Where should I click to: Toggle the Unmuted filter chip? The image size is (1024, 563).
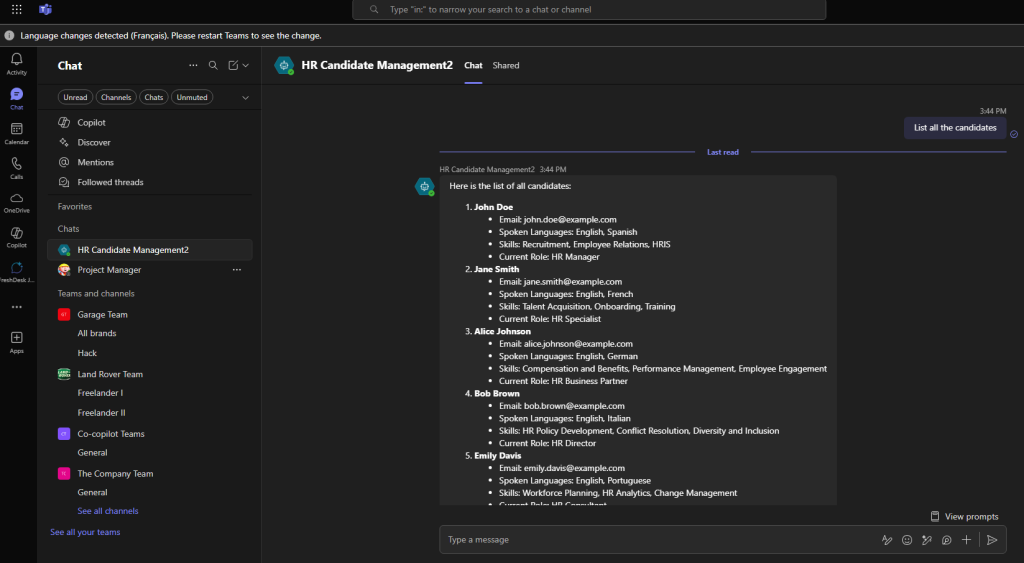pyautogui.click(x=192, y=97)
